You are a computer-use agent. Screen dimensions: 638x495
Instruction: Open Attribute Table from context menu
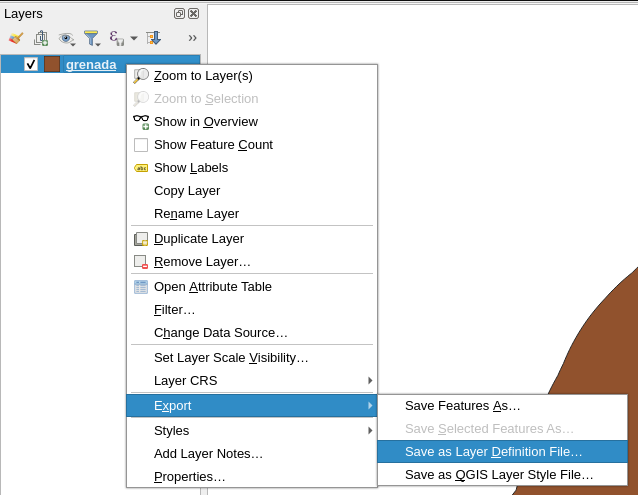coord(252,287)
